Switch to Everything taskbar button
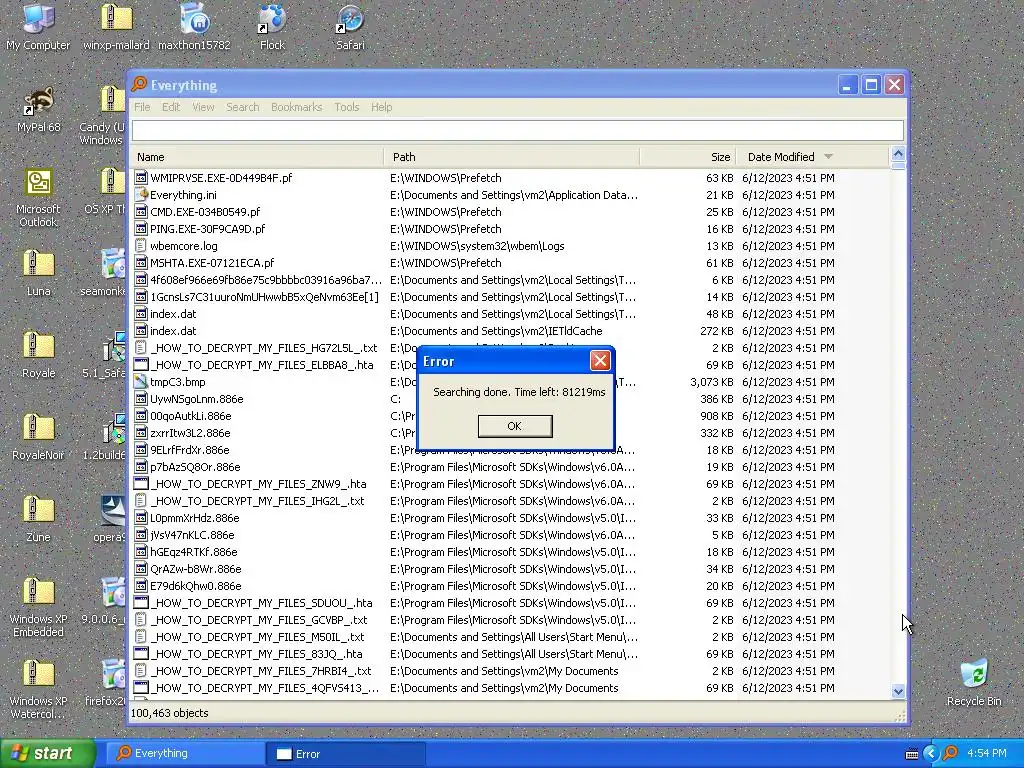 click(185, 754)
